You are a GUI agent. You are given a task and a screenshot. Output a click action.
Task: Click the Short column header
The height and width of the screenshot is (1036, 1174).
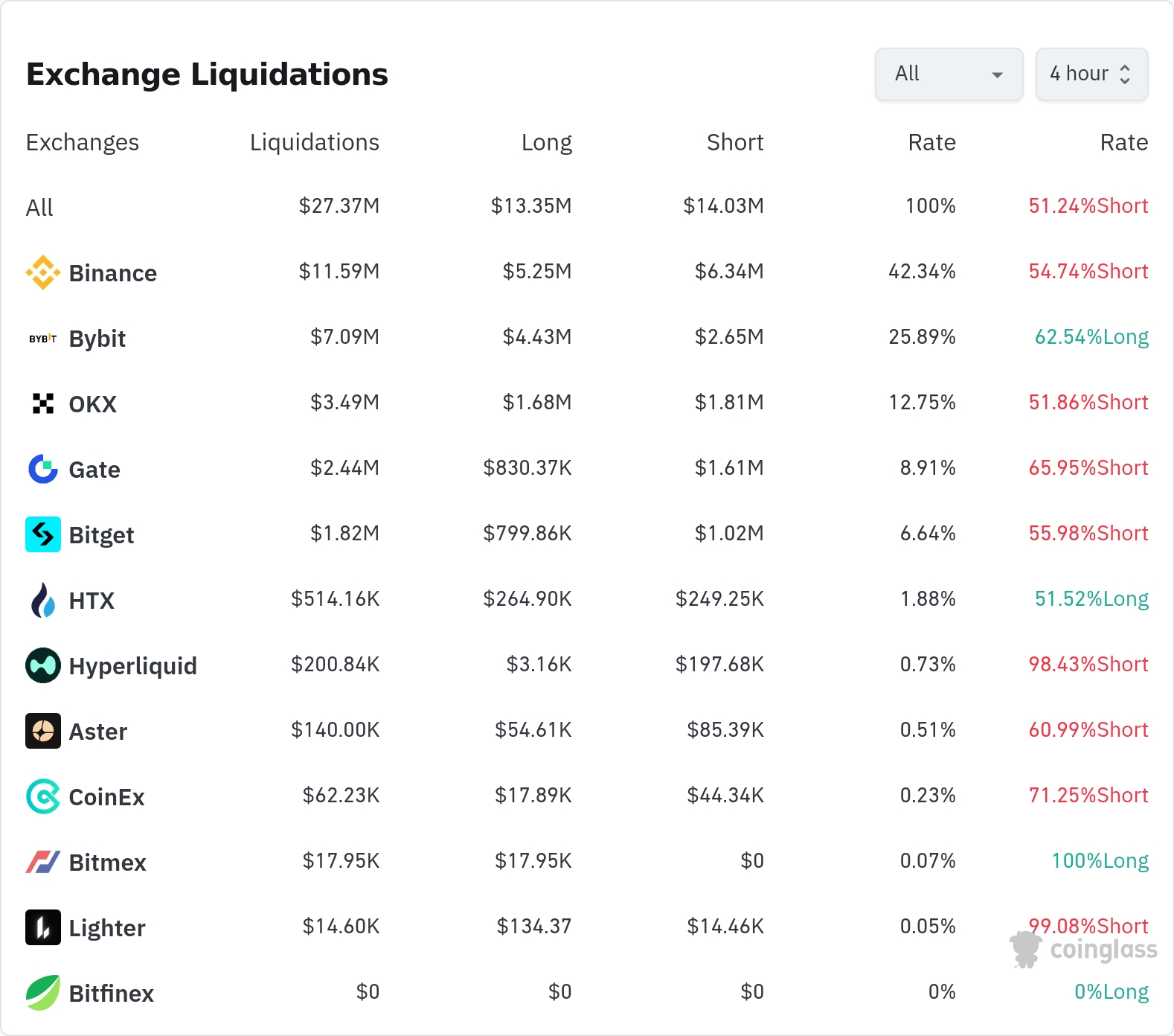click(734, 142)
